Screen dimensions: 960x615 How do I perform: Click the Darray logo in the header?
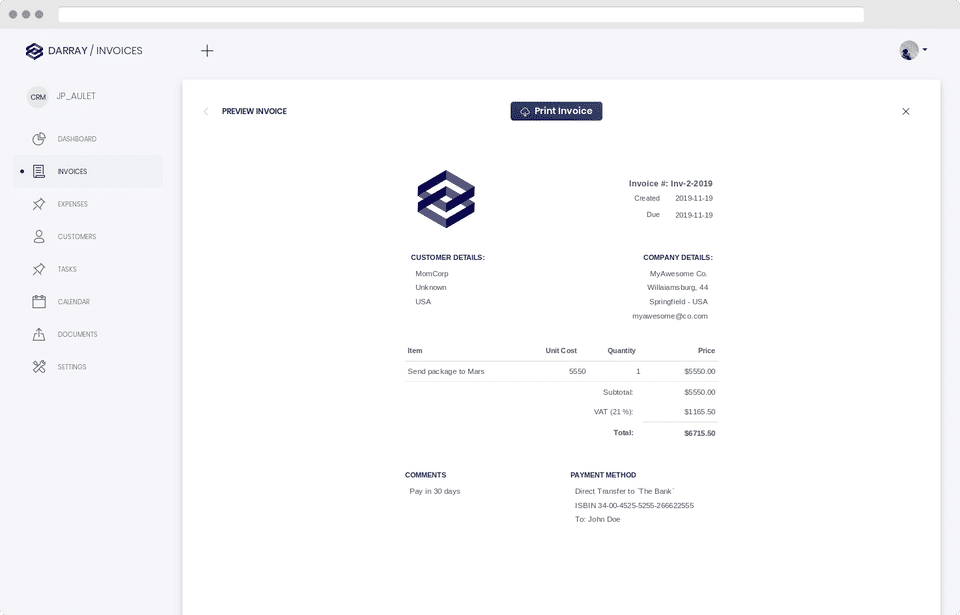coord(34,51)
